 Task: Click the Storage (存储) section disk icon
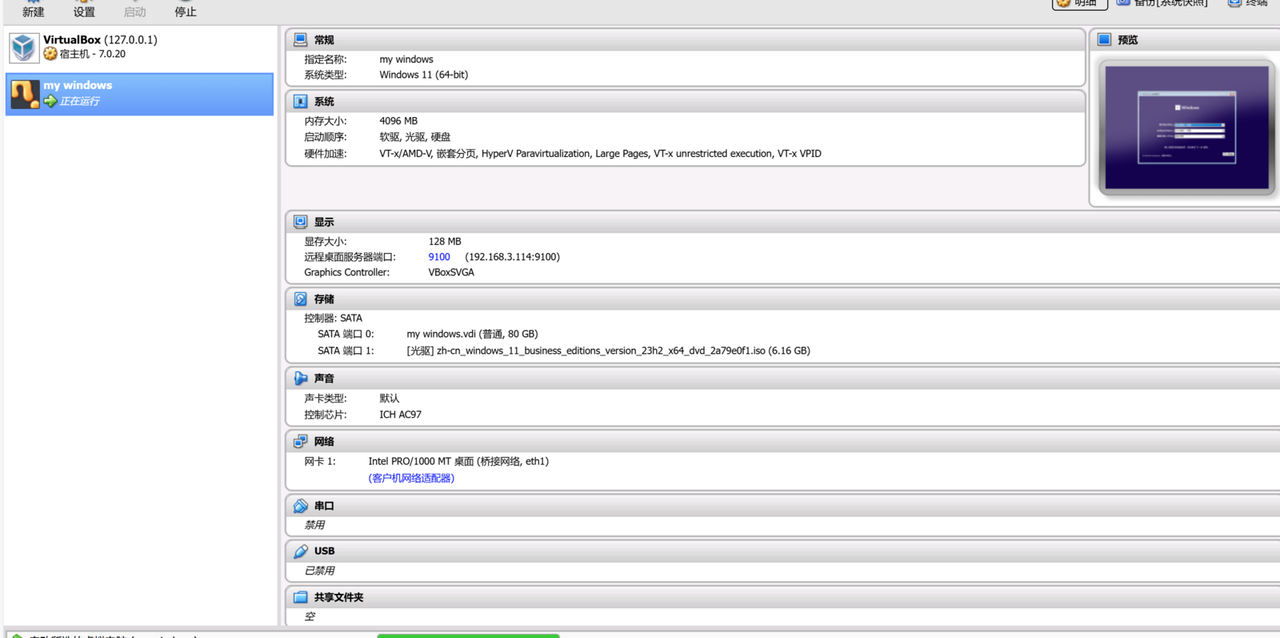click(301, 299)
